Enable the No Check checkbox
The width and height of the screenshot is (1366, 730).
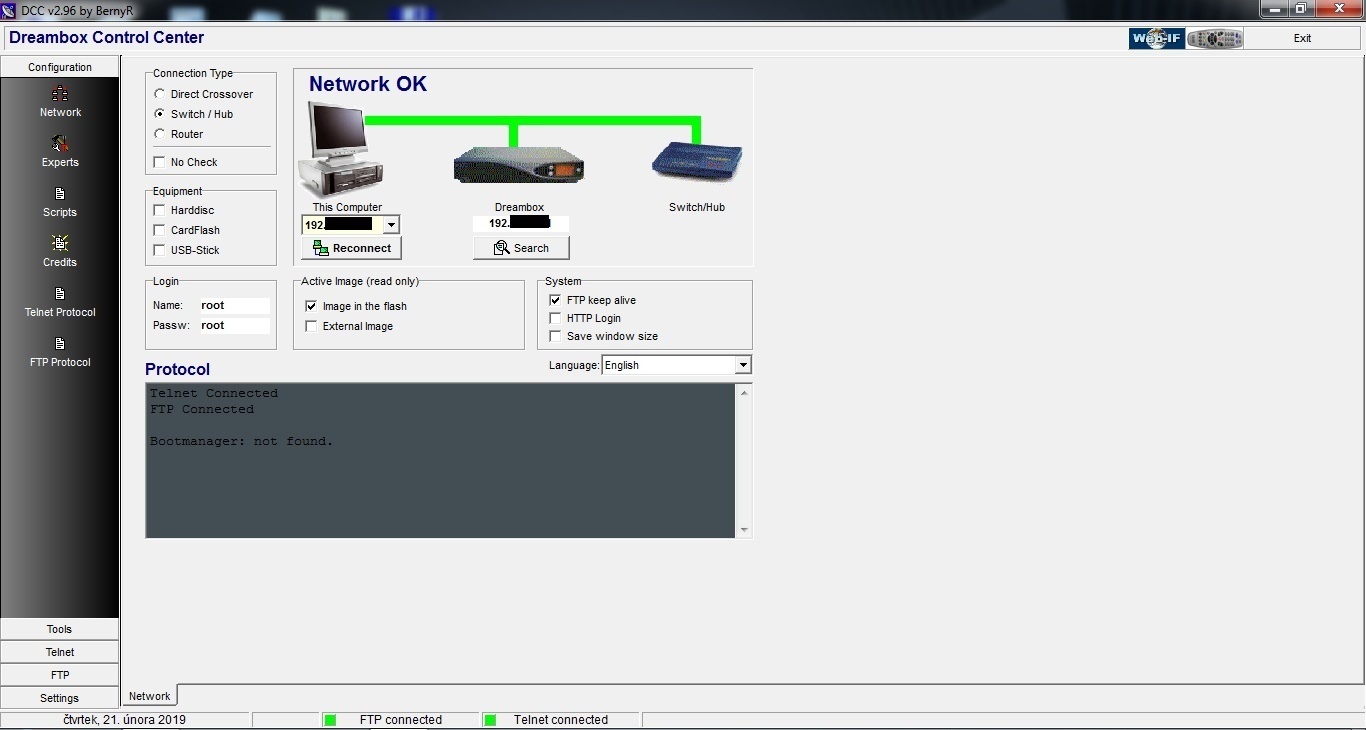tap(159, 162)
